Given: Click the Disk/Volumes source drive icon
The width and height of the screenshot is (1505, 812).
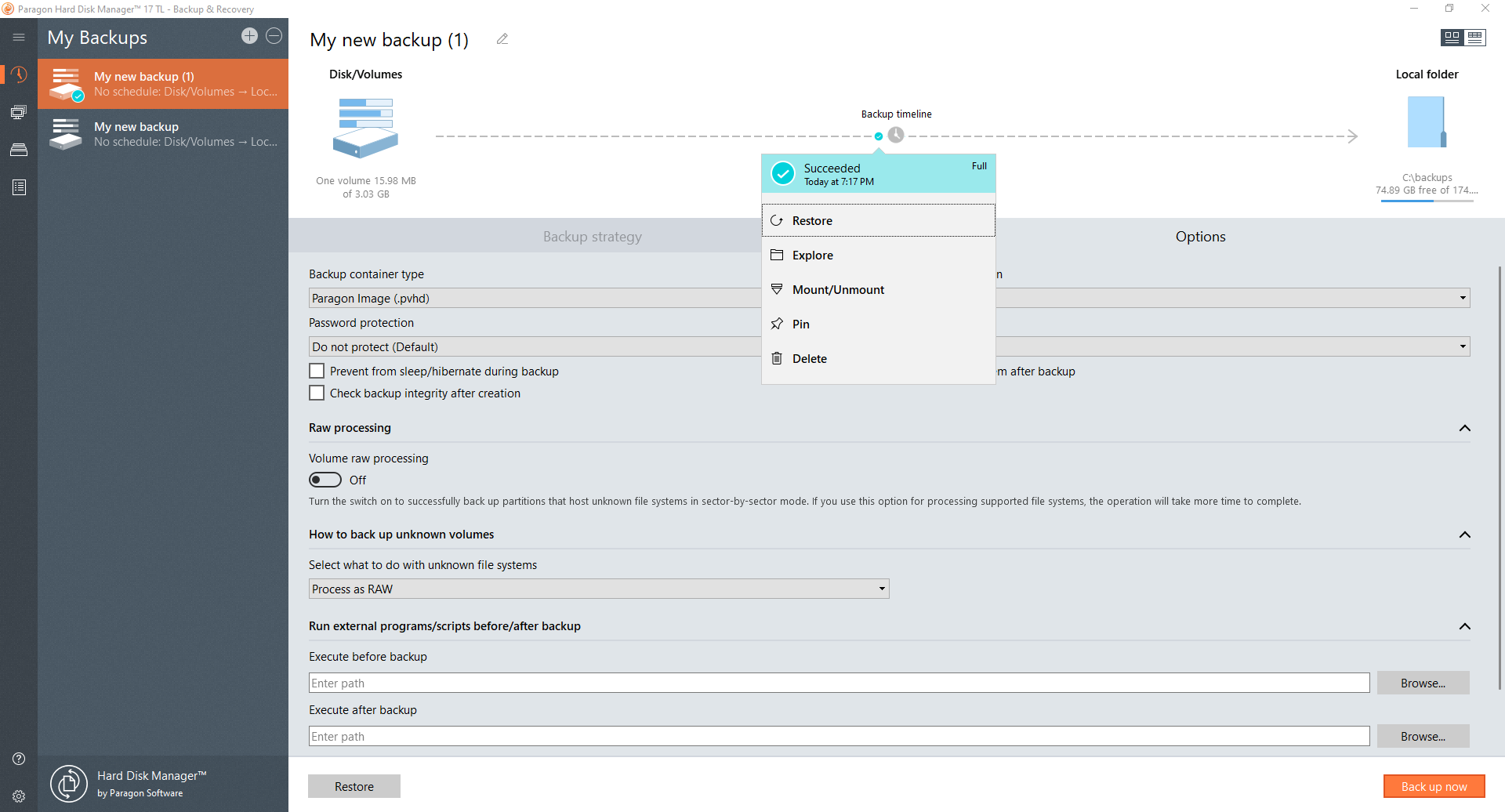Looking at the screenshot, I should (x=365, y=128).
